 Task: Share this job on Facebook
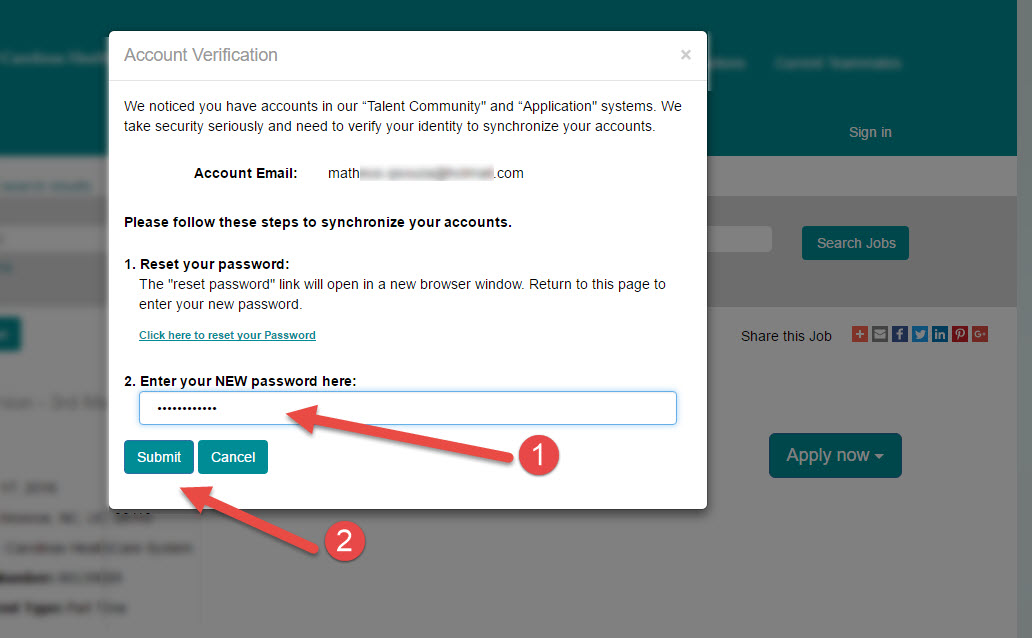900,334
